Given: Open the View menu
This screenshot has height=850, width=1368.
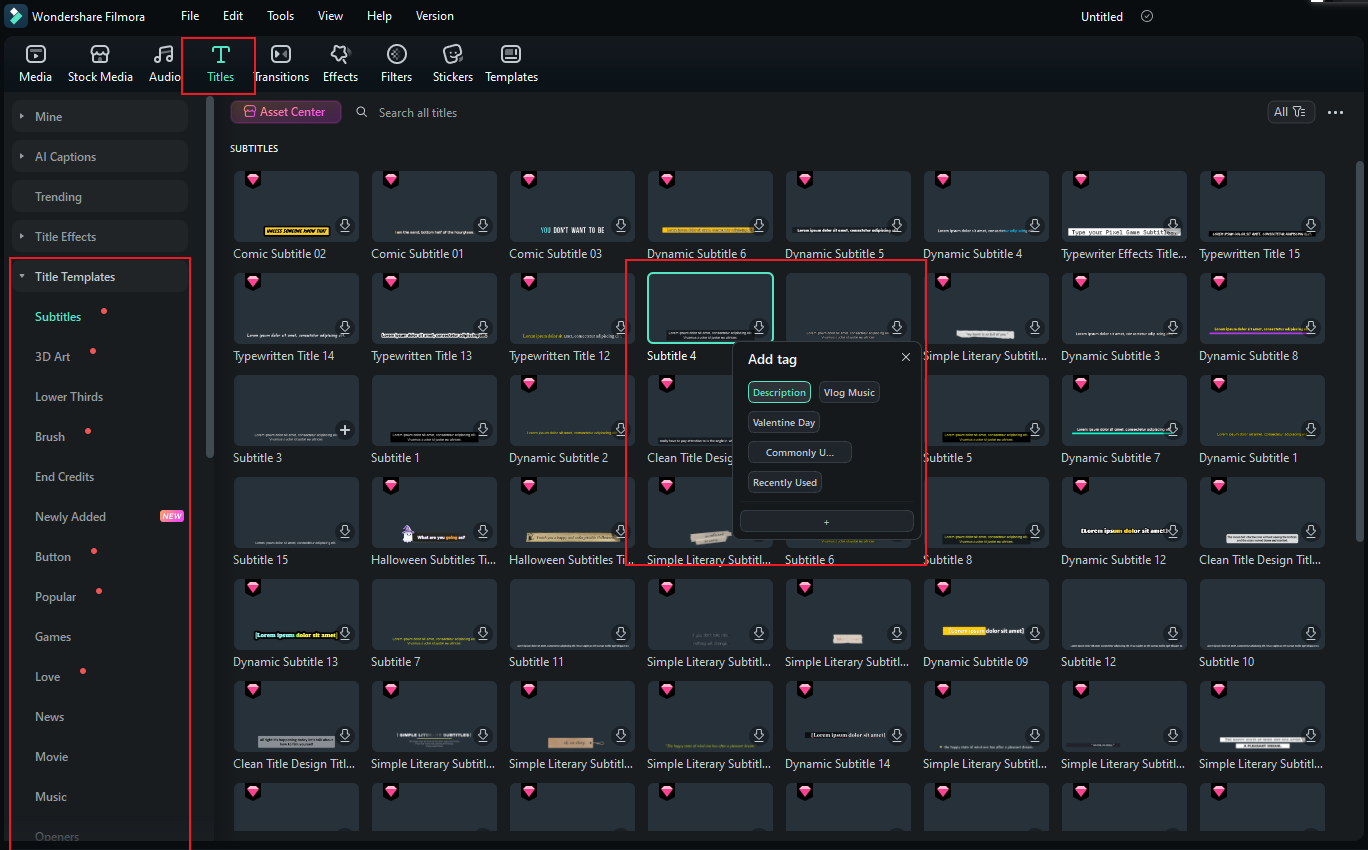Looking at the screenshot, I should (x=330, y=16).
